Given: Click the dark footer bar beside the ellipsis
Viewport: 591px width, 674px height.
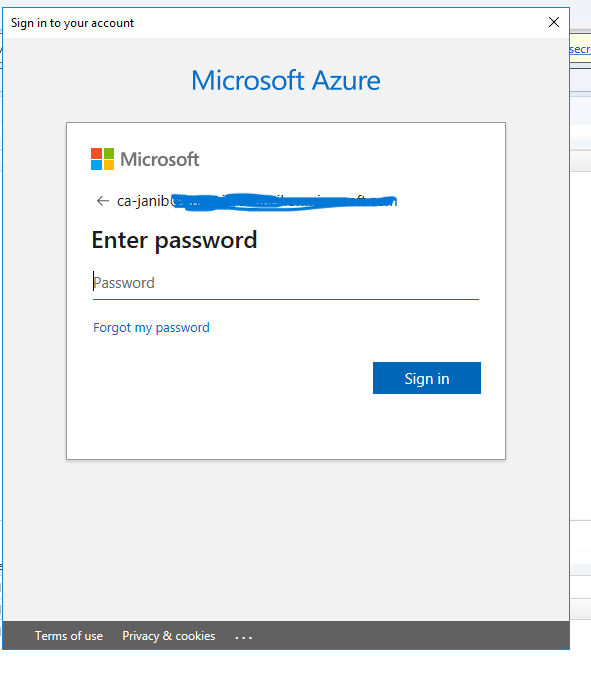Looking at the screenshot, I should coord(410,635).
